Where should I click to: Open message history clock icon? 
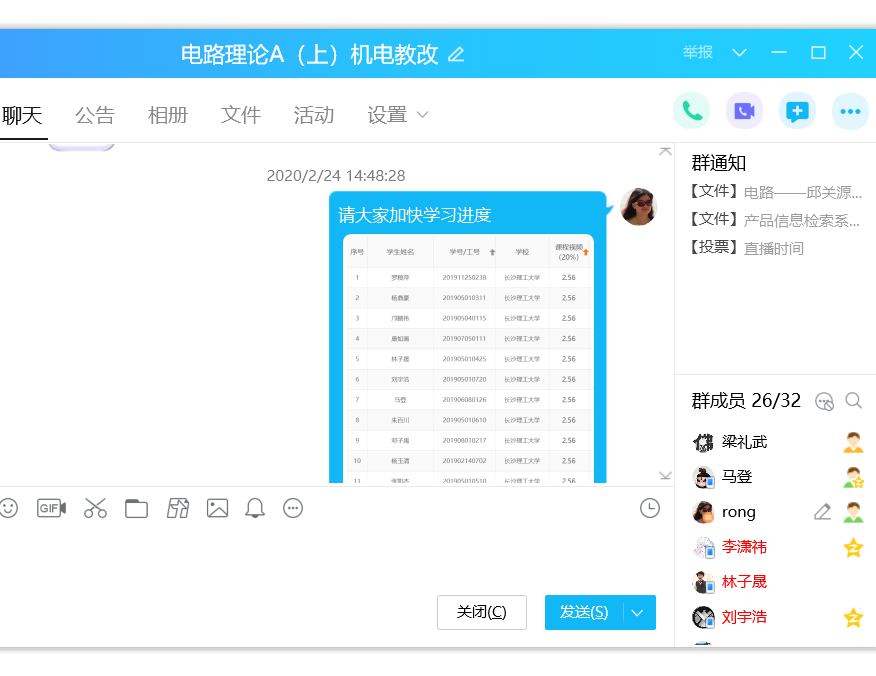click(x=650, y=508)
